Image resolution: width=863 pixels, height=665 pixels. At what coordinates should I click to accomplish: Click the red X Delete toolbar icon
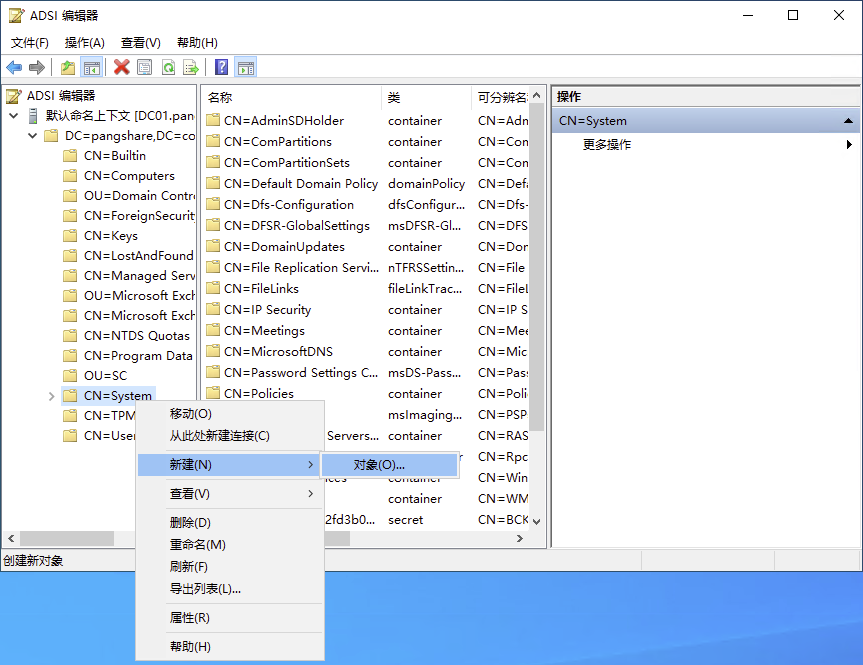tap(122, 68)
